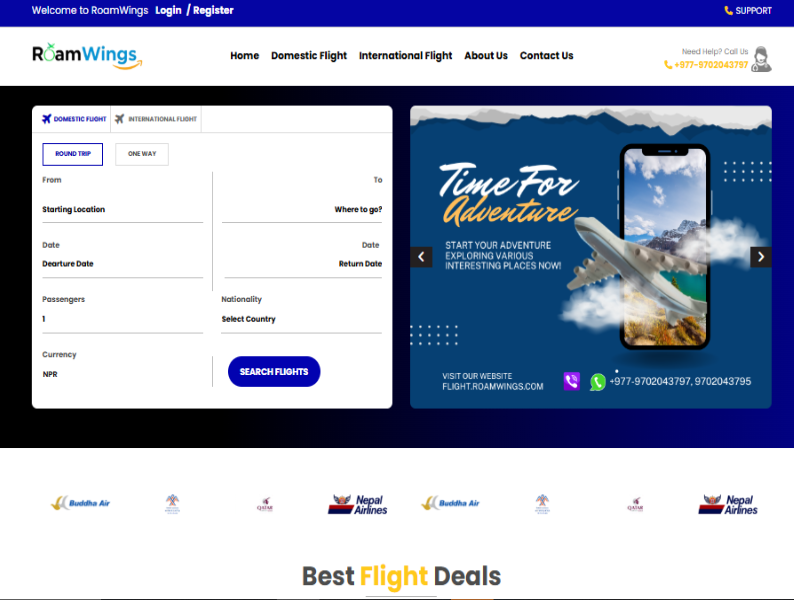Click the Starting Location input field

point(123,210)
